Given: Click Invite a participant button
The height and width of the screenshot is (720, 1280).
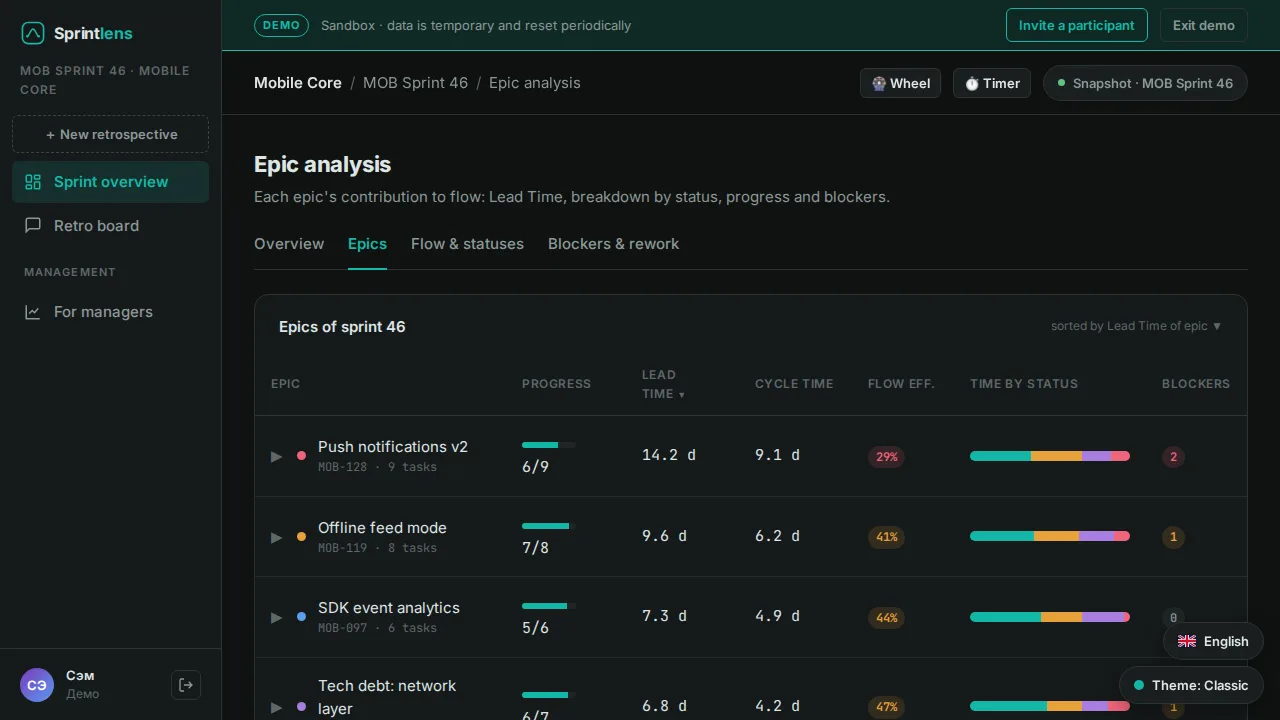Looking at the screenshot, I should (1077, 25).
